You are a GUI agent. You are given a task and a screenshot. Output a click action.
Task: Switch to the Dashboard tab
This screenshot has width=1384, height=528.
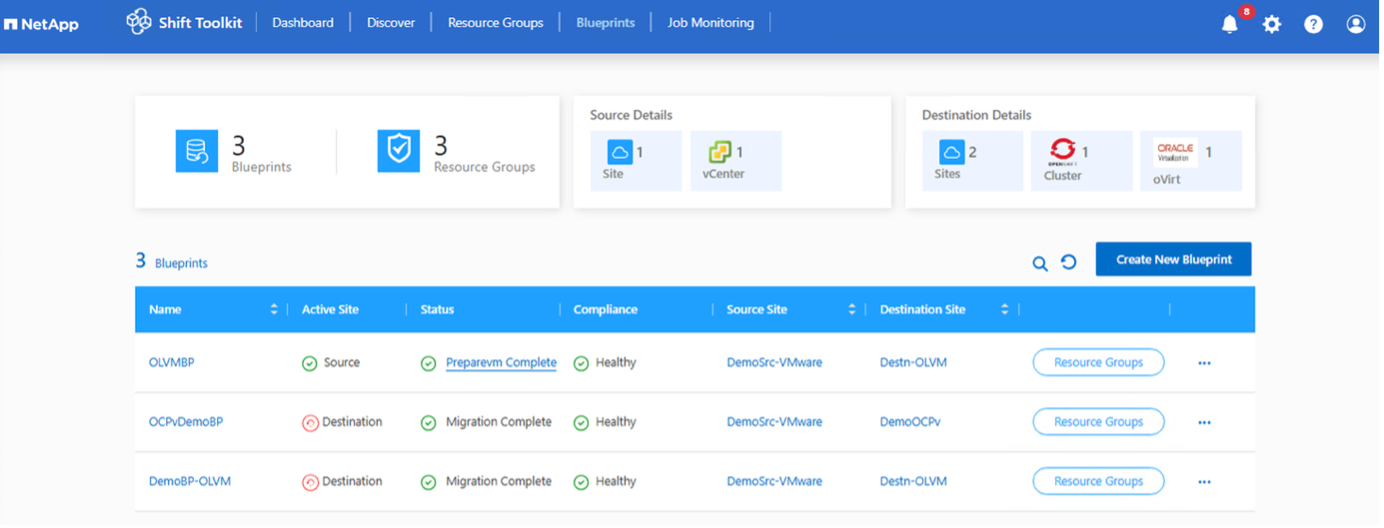click(303, 23)
